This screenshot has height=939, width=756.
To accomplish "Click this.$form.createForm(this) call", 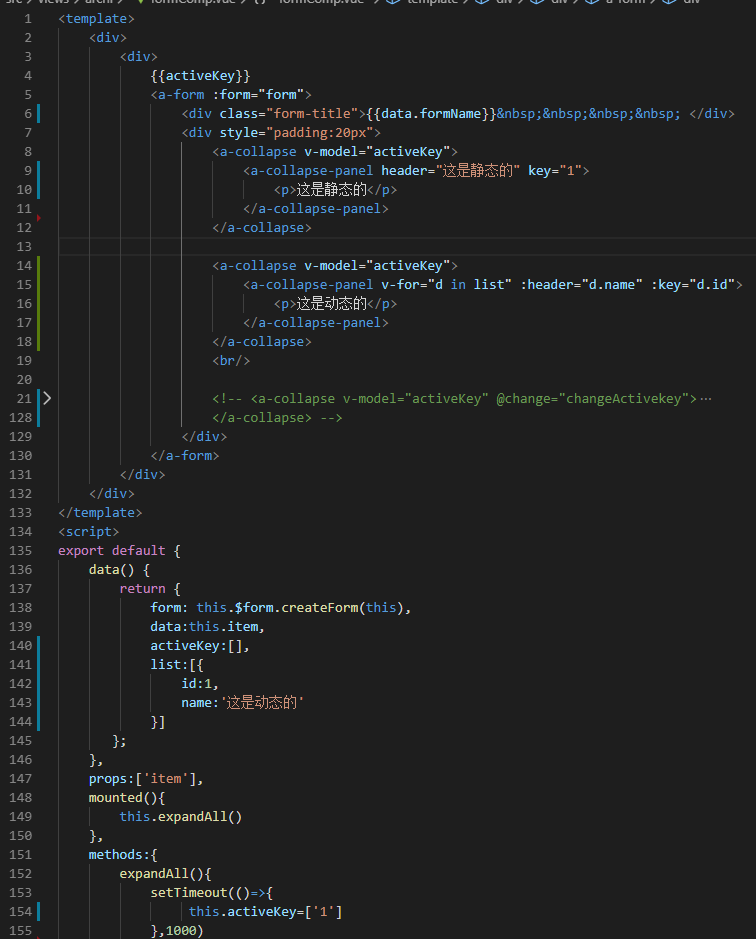I will click(303, 608).
